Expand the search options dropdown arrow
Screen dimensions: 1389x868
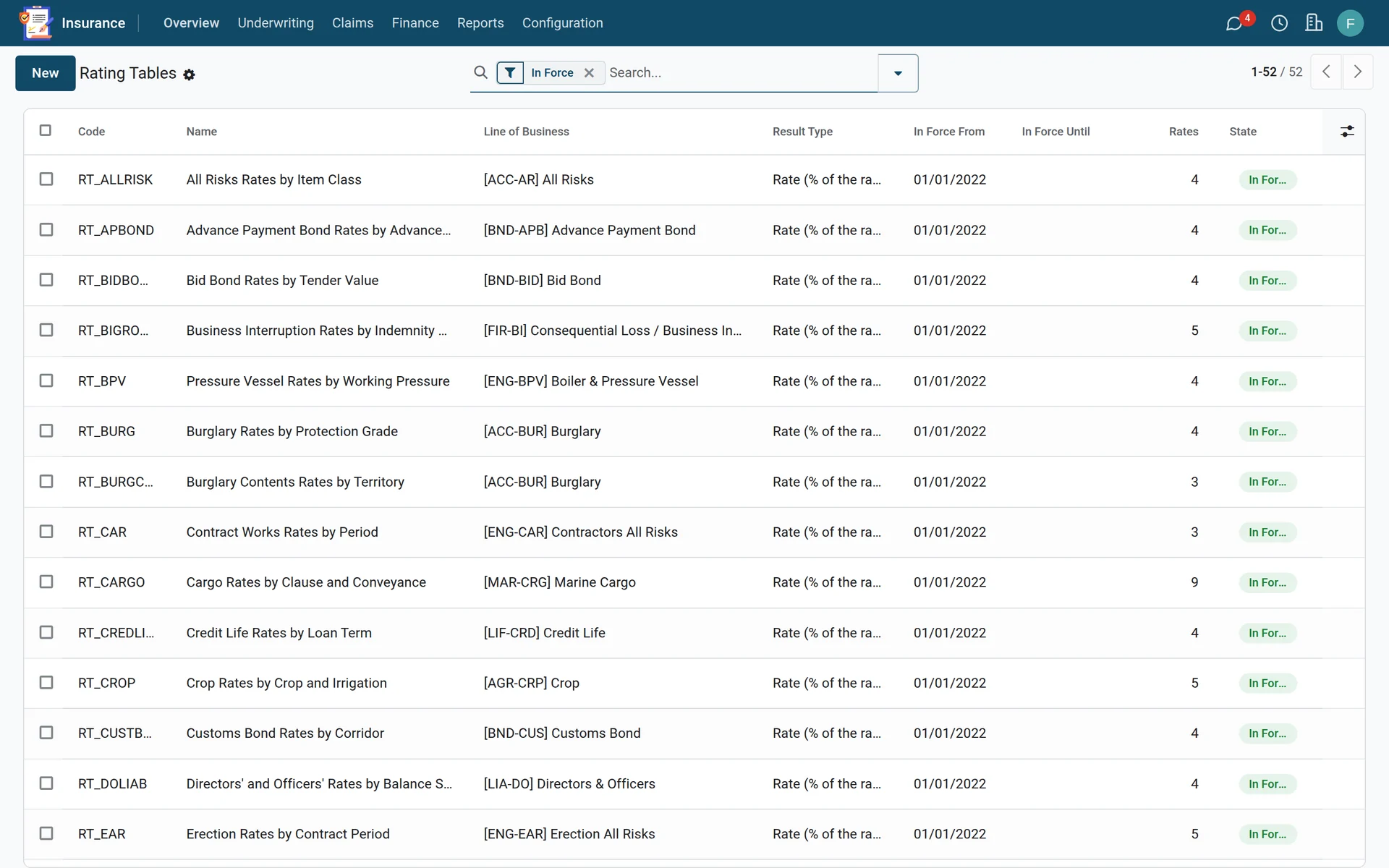[898, 73]
